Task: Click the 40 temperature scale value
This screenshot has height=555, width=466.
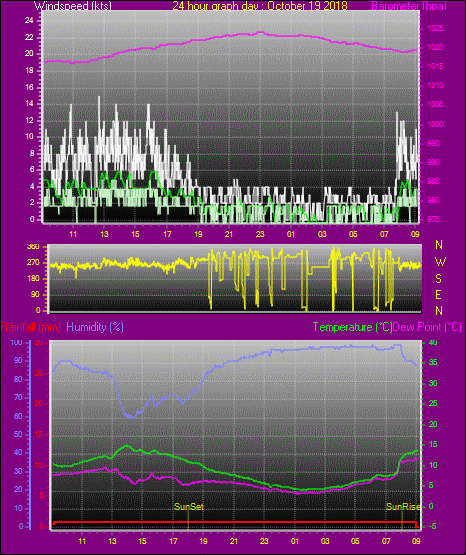Action: coord(433,343)
